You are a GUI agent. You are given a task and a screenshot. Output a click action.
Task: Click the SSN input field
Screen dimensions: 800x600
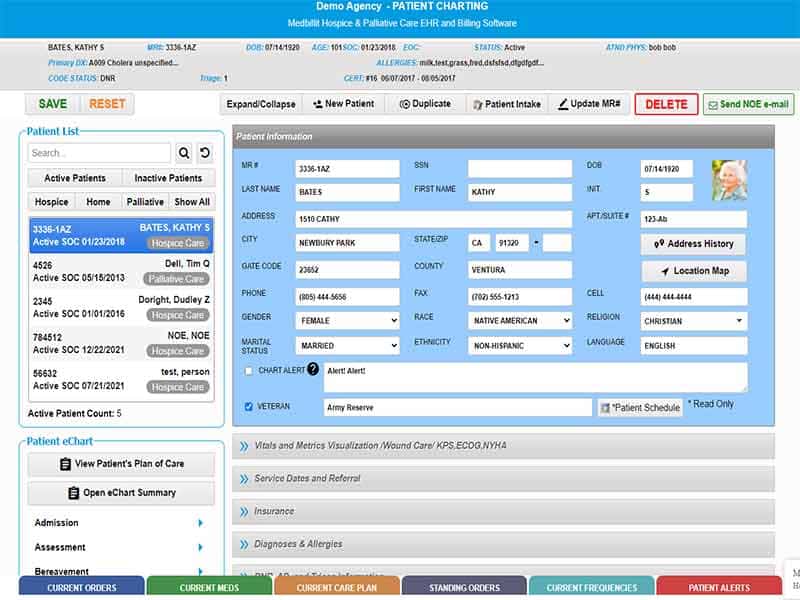pos(520,168)
